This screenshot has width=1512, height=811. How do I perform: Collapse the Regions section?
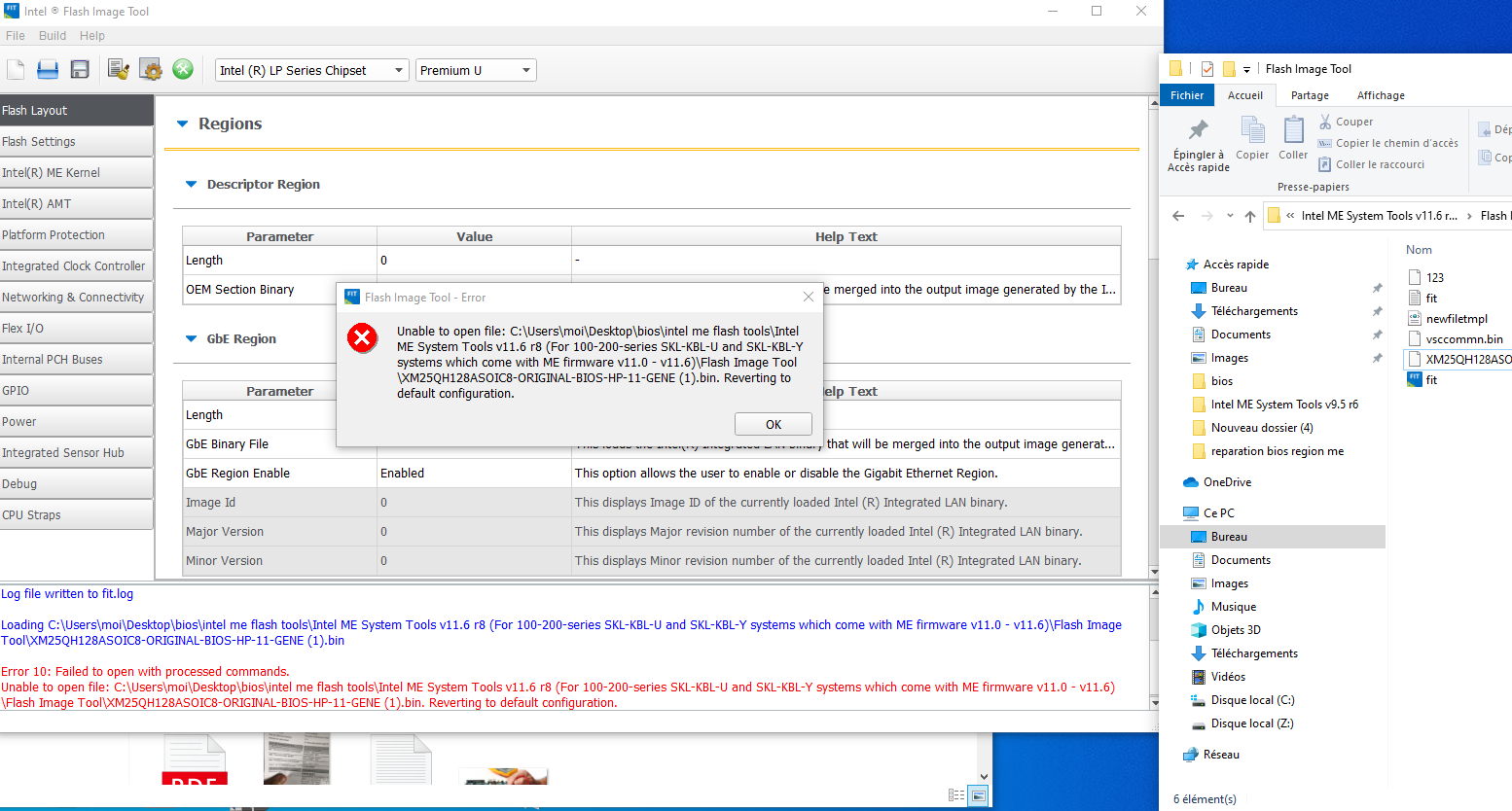182,123
